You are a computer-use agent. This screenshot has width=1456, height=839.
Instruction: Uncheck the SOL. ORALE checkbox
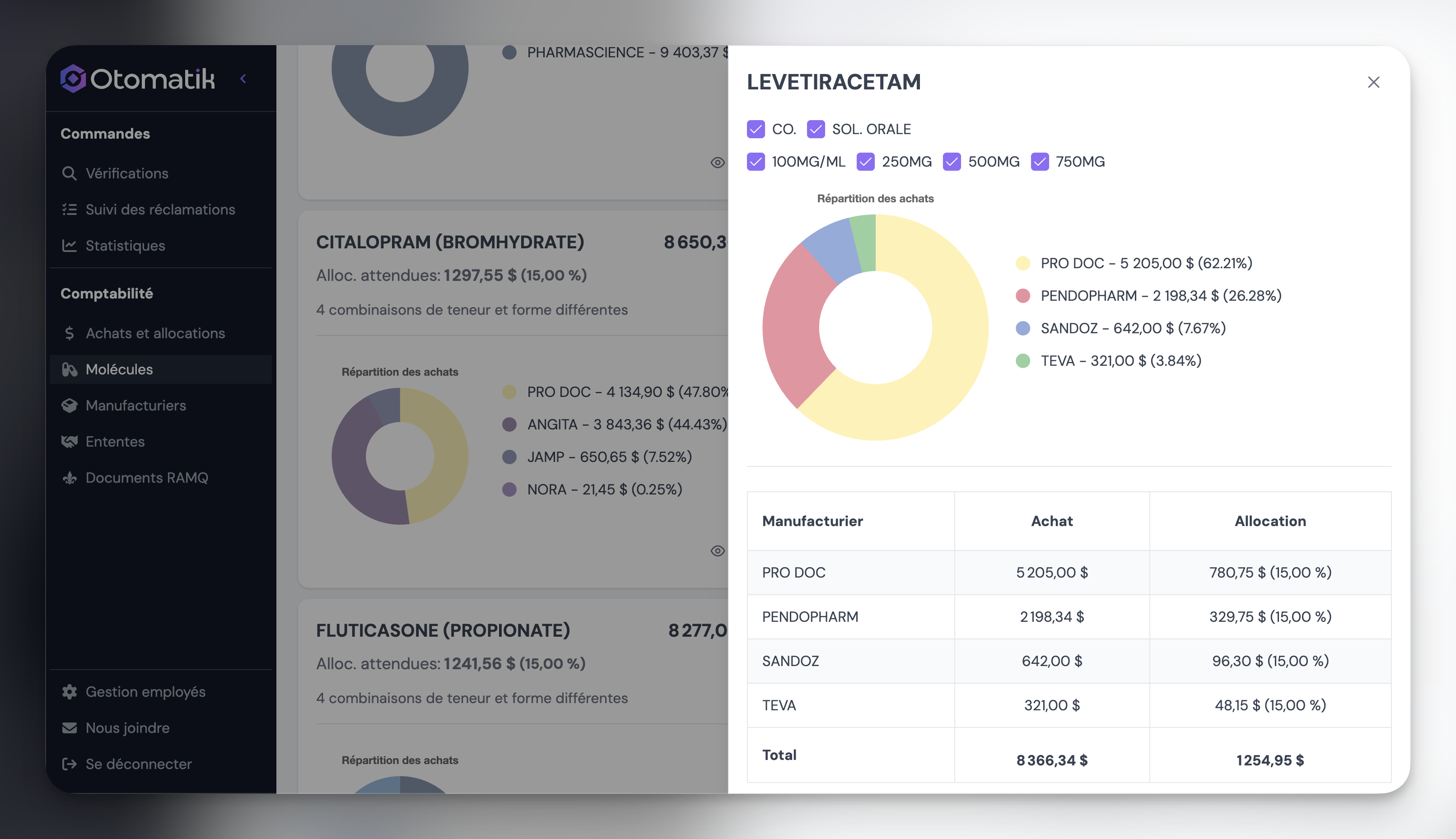coord(815,129)
